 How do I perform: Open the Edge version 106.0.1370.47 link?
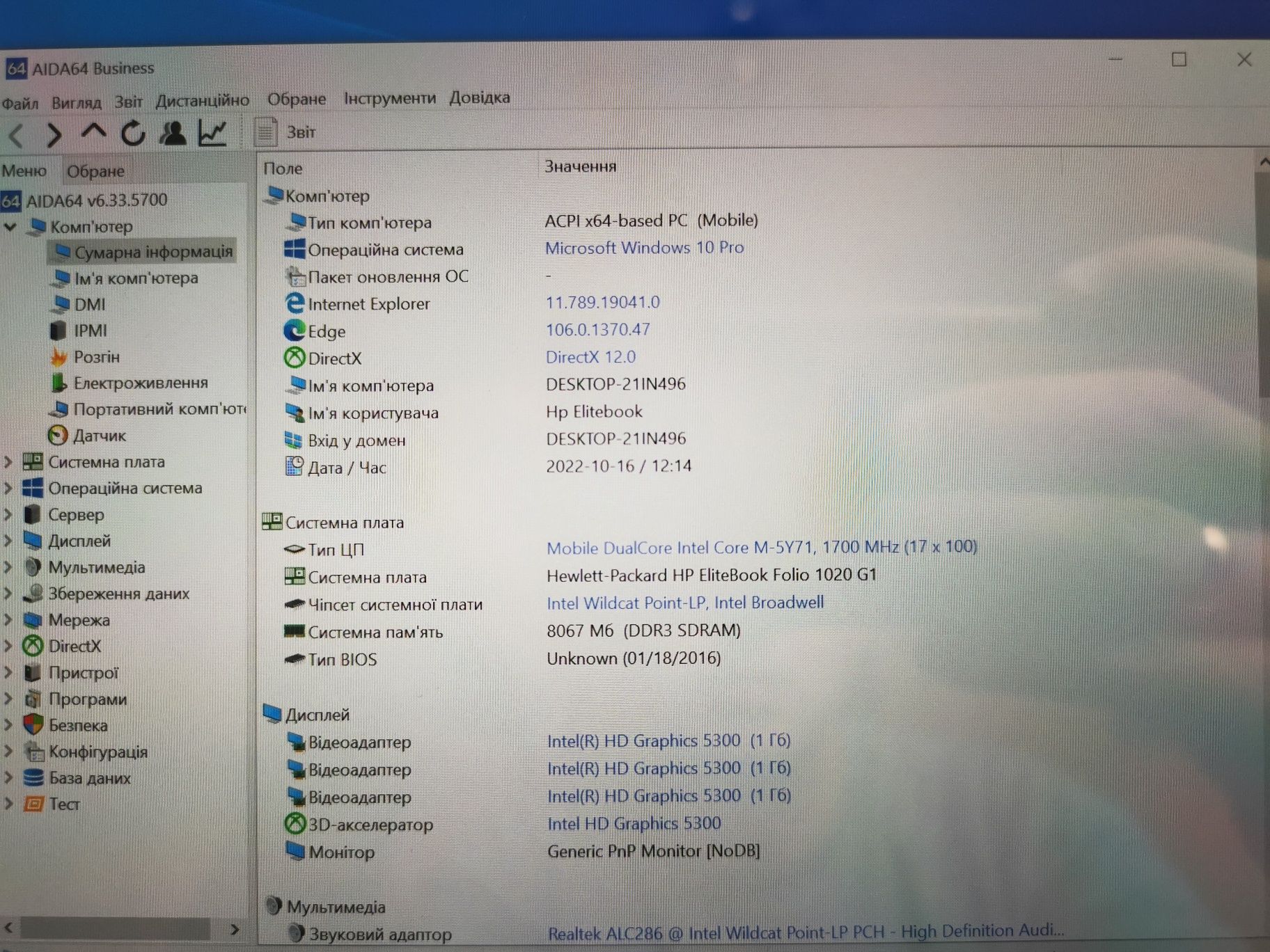pos(597,329)
